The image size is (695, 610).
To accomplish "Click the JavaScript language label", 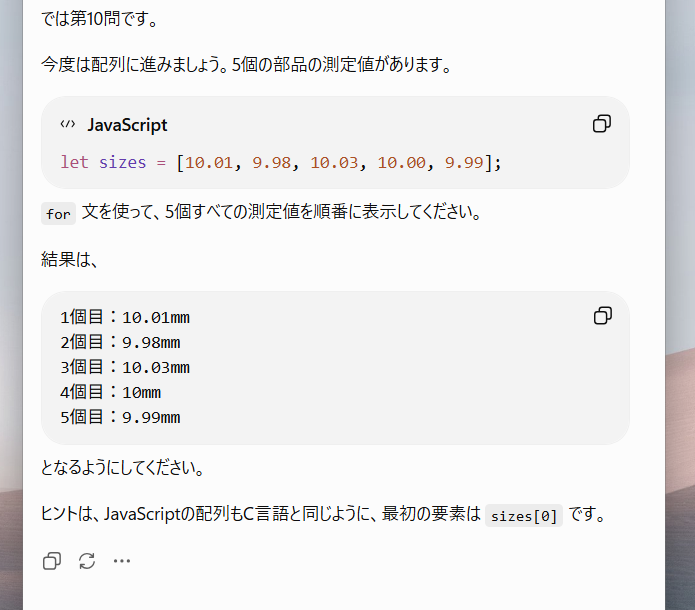I will [x=127, y=125].
